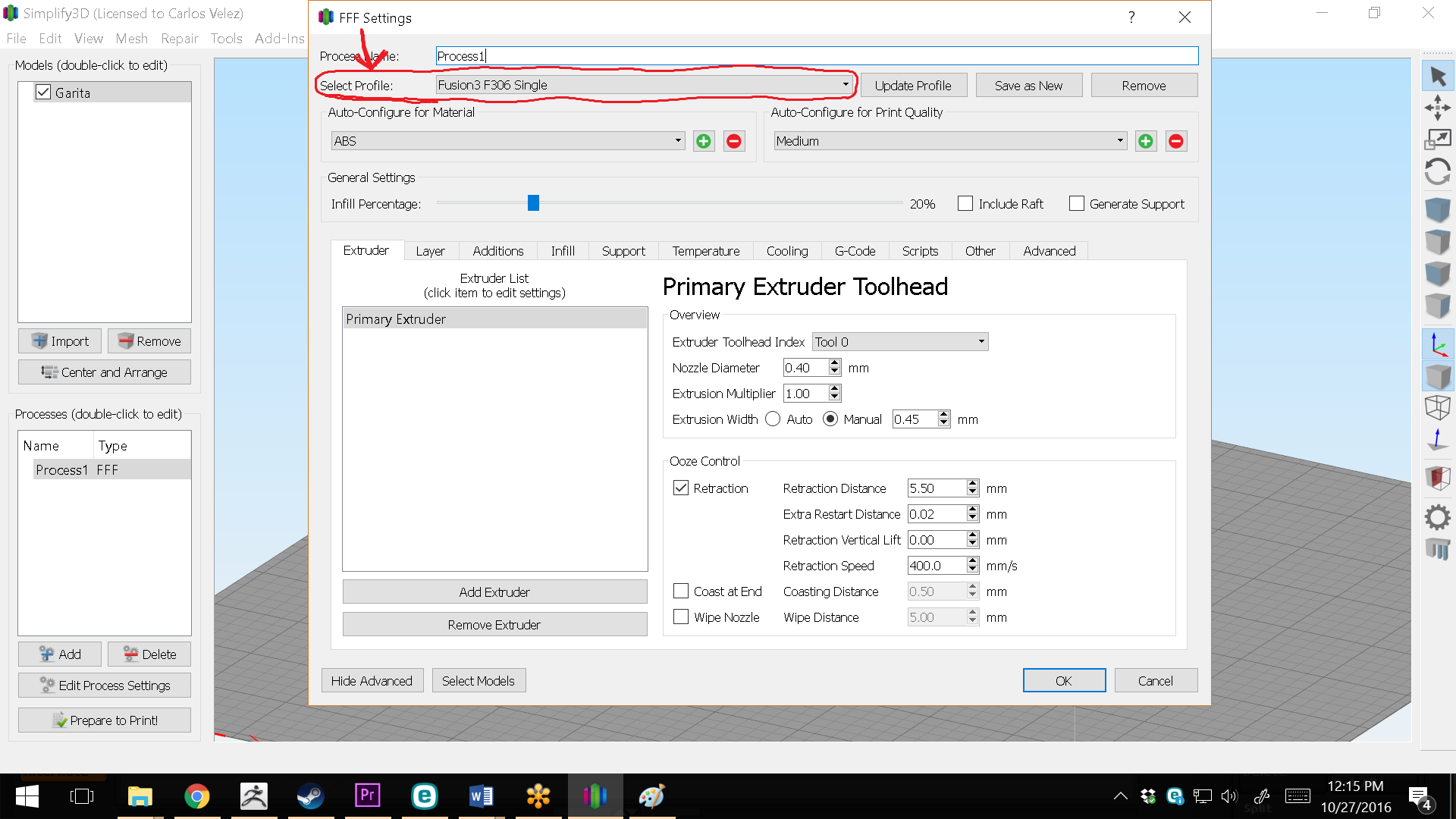Expand the Extruder Toolhead Index dropdown
The image size is (1456, 819).
[x=899, y=342]
